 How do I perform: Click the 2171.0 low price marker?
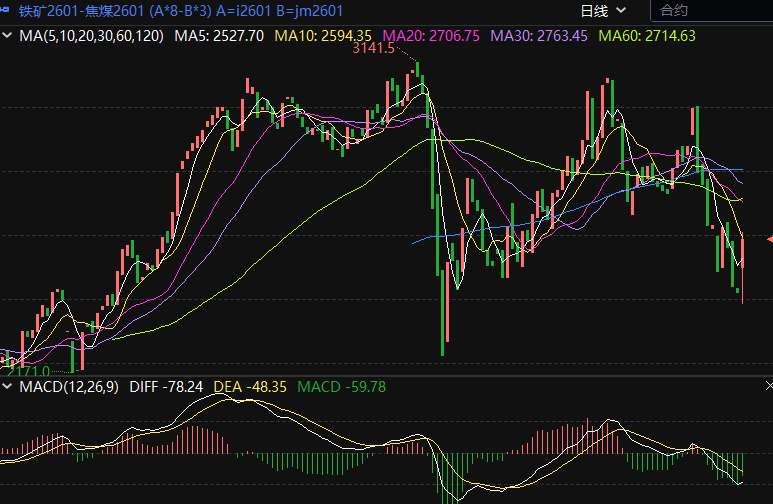[27, 371]
